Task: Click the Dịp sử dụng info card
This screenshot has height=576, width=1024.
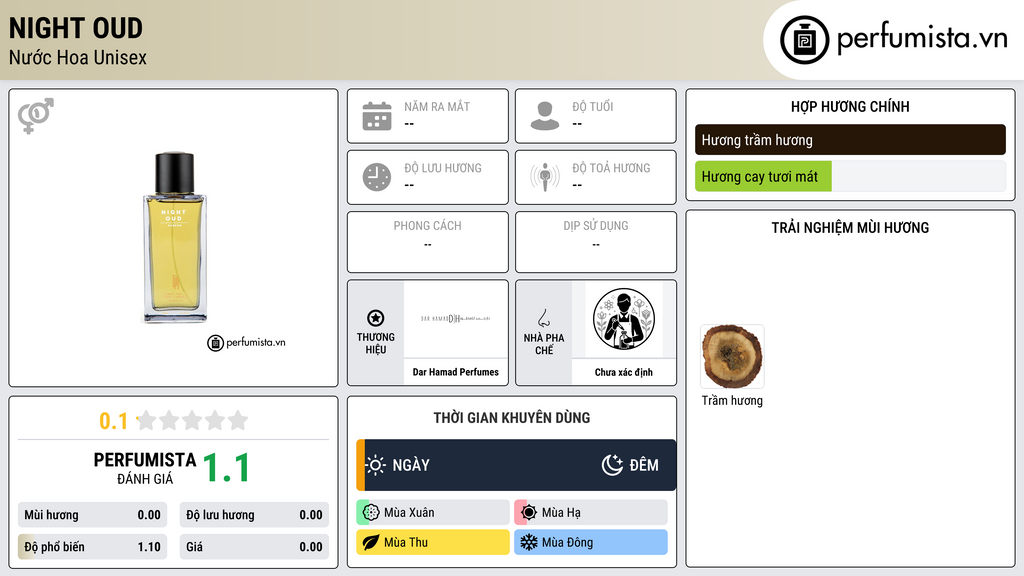Action: tap(596, 242)
